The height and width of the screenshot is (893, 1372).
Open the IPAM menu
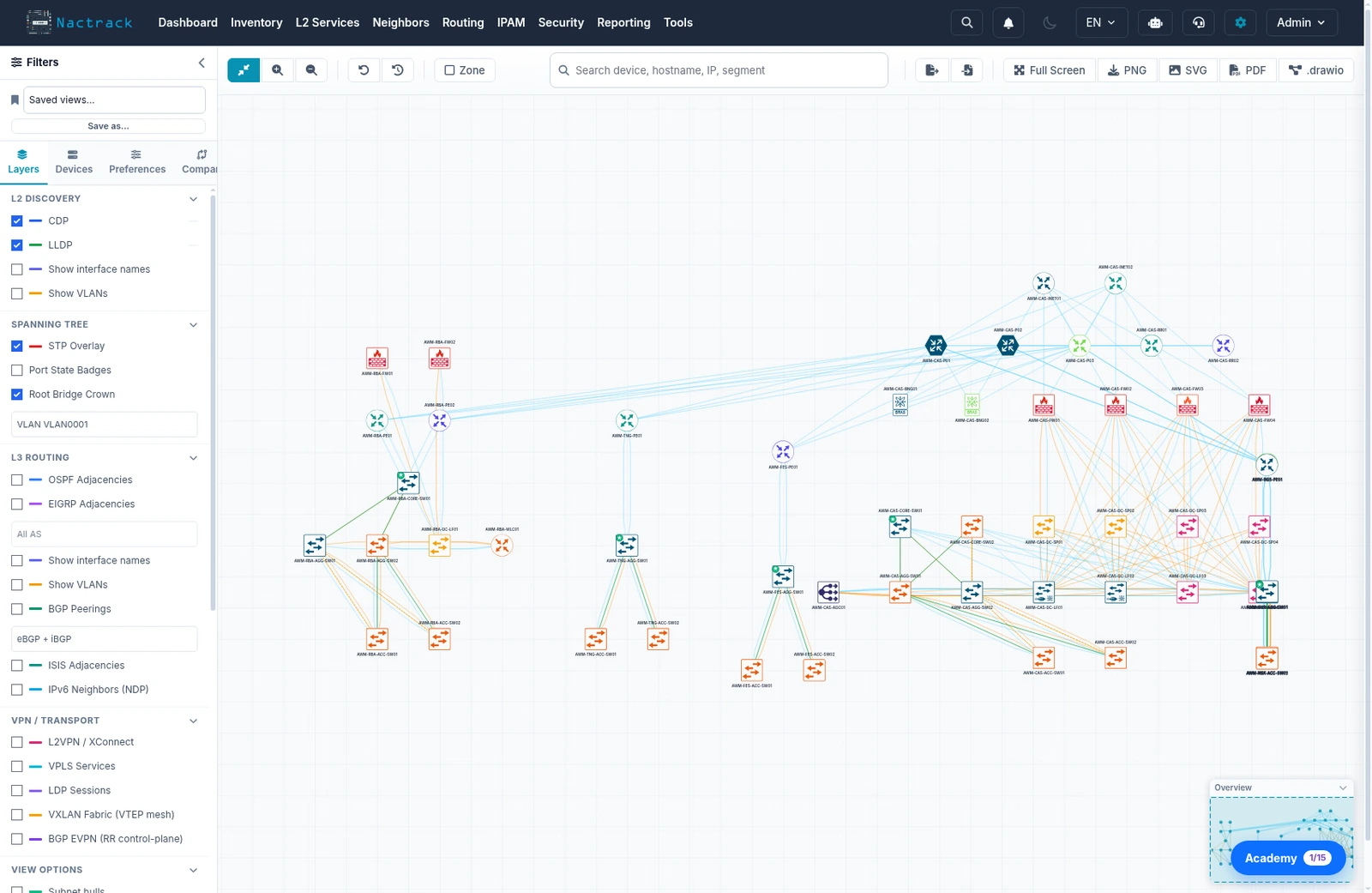click(511, 22)
